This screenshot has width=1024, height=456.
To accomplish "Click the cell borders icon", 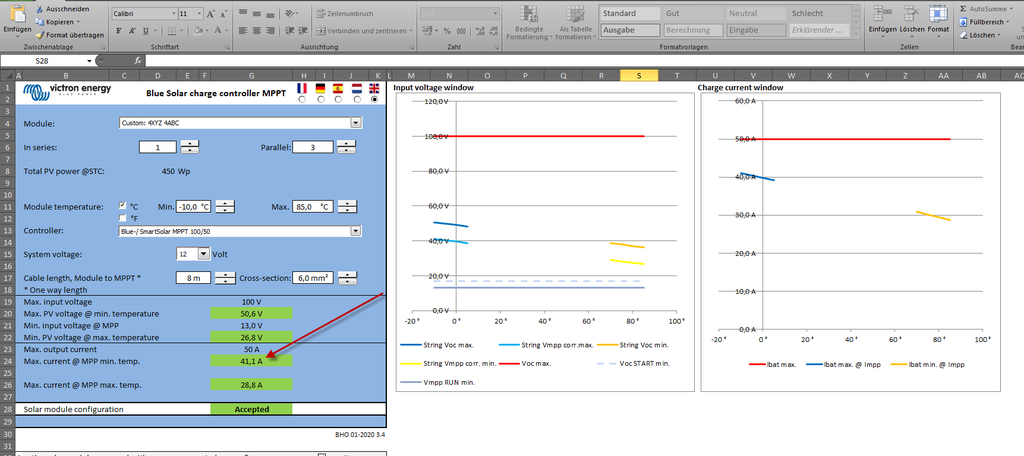I will (x=171, y=31).
